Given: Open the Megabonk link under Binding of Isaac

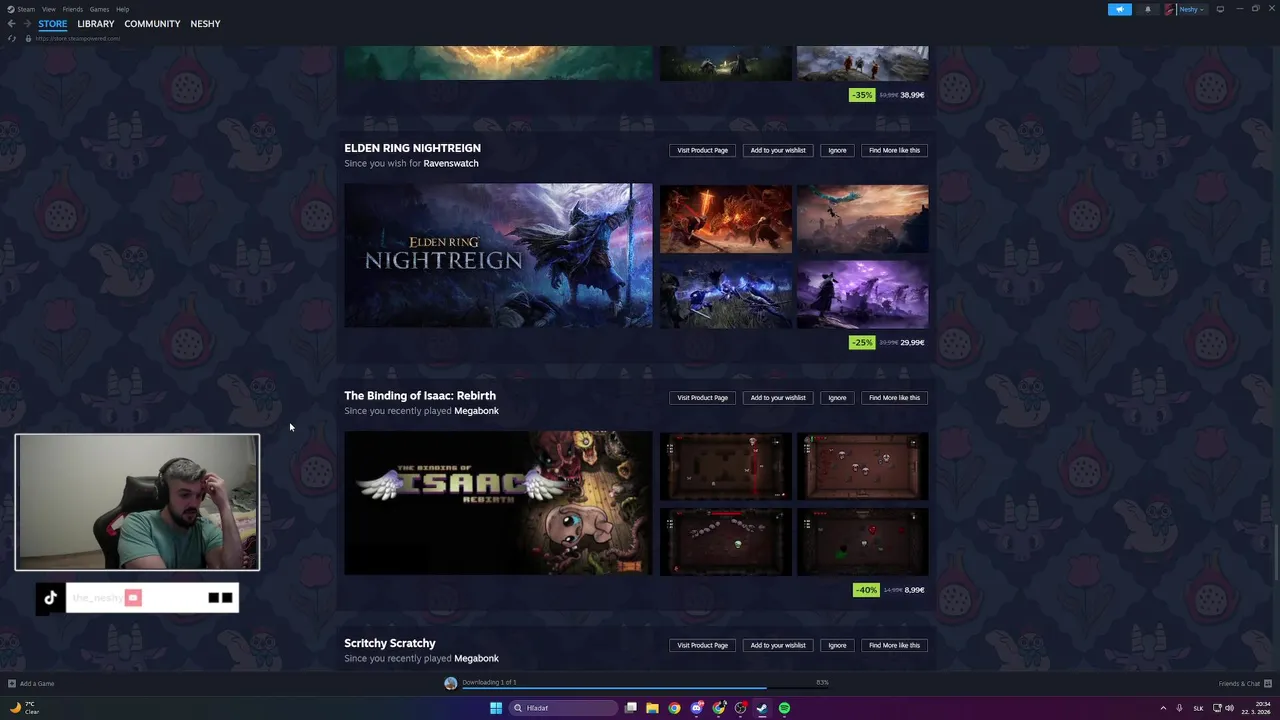Looking at the screenshot, I should click(x=476, y=411).
